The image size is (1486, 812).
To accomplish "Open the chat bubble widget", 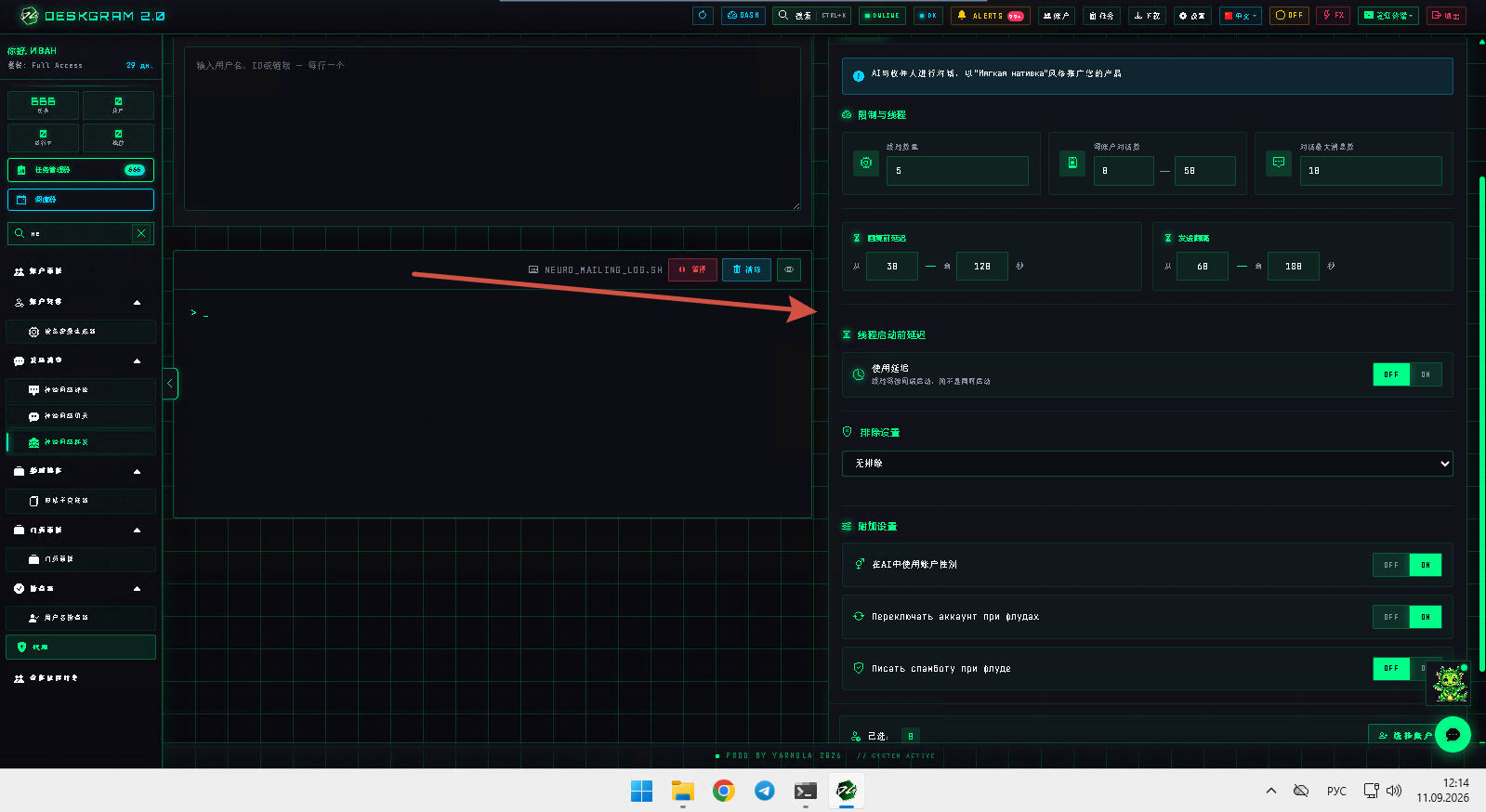I will click(x=1453, y=734).
